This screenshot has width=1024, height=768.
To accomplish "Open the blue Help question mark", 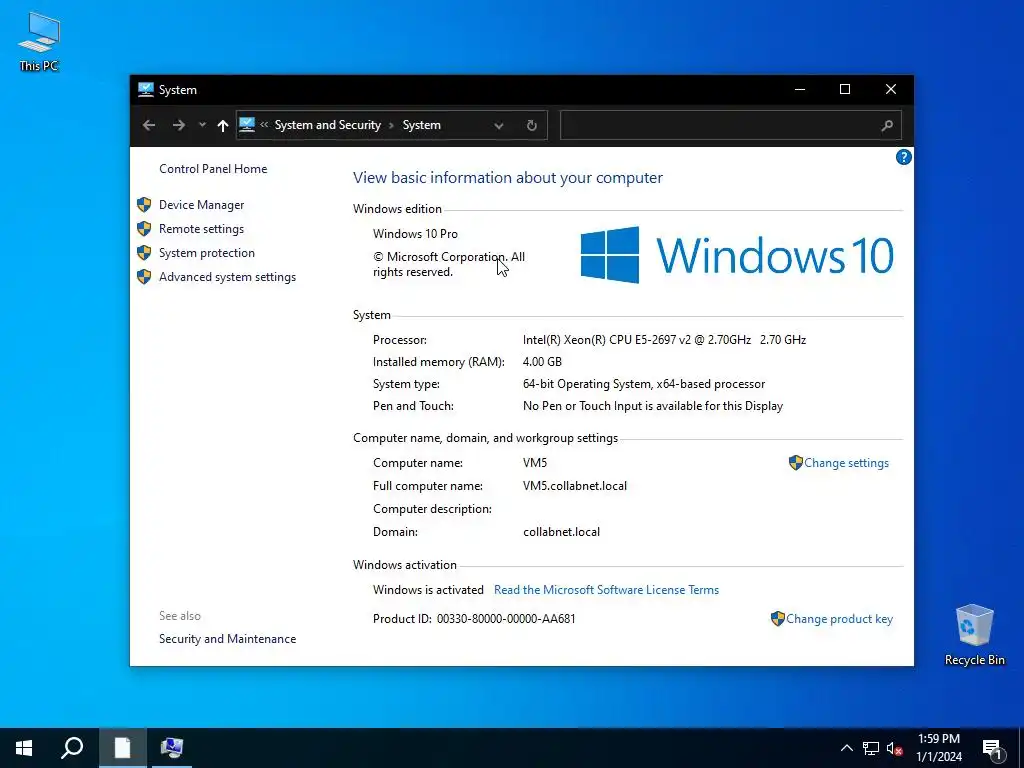I will (x=903, y=157).
